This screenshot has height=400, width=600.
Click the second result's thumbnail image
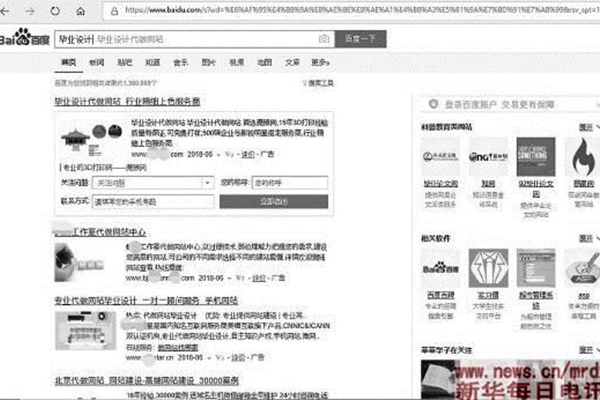pos(80,262)
